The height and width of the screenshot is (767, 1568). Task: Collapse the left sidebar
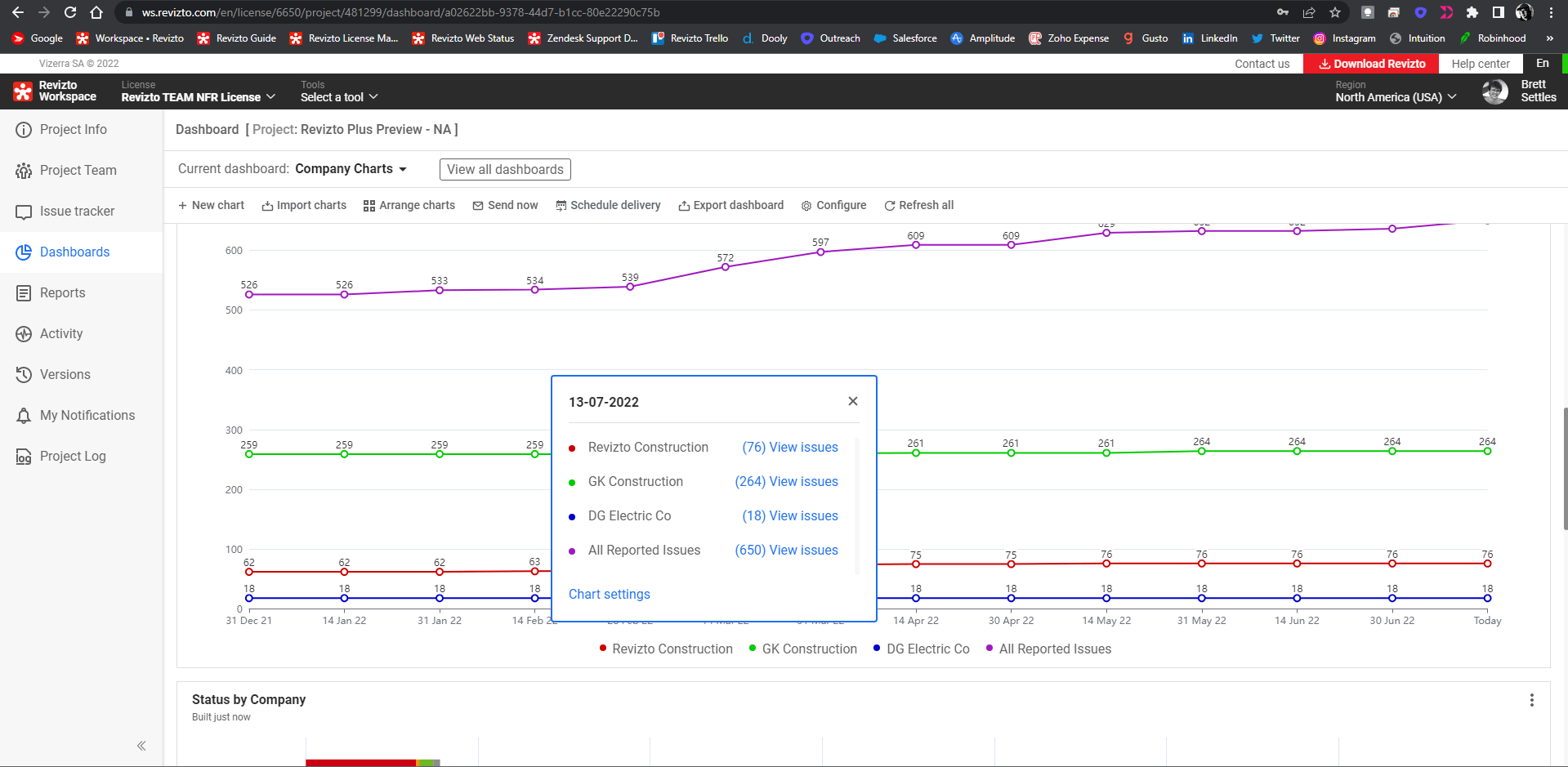coord(141,746)
